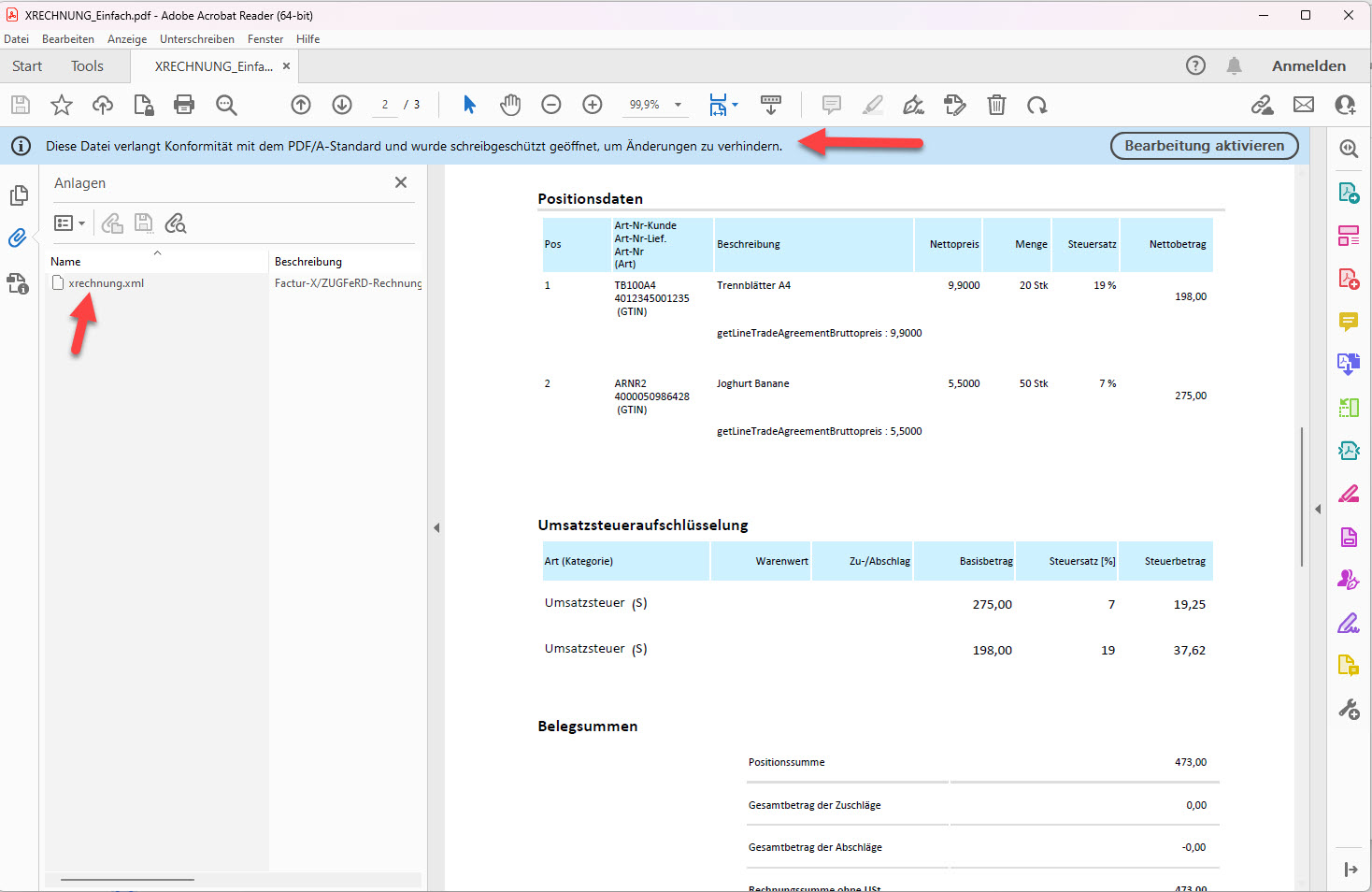Screen dimensions: 1372x892
Task: Send file by email envelope icon
Action: (1304, 105)
